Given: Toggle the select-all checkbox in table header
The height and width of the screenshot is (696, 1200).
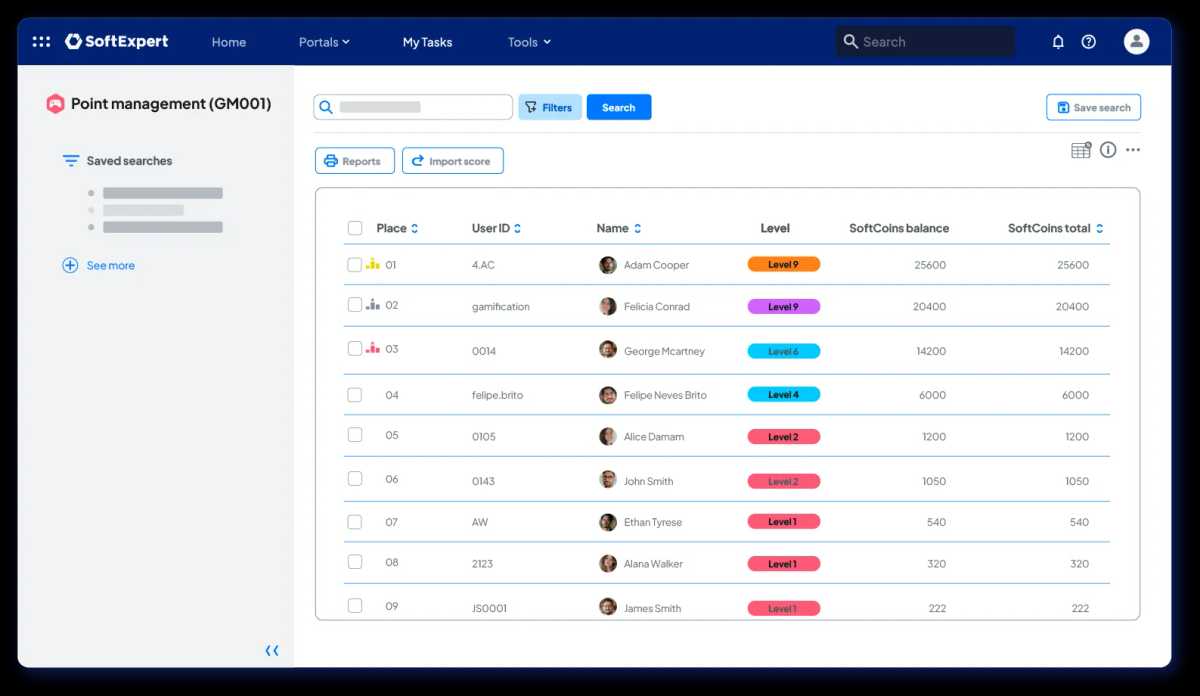Looking at the screenshot, I should 355,228.
